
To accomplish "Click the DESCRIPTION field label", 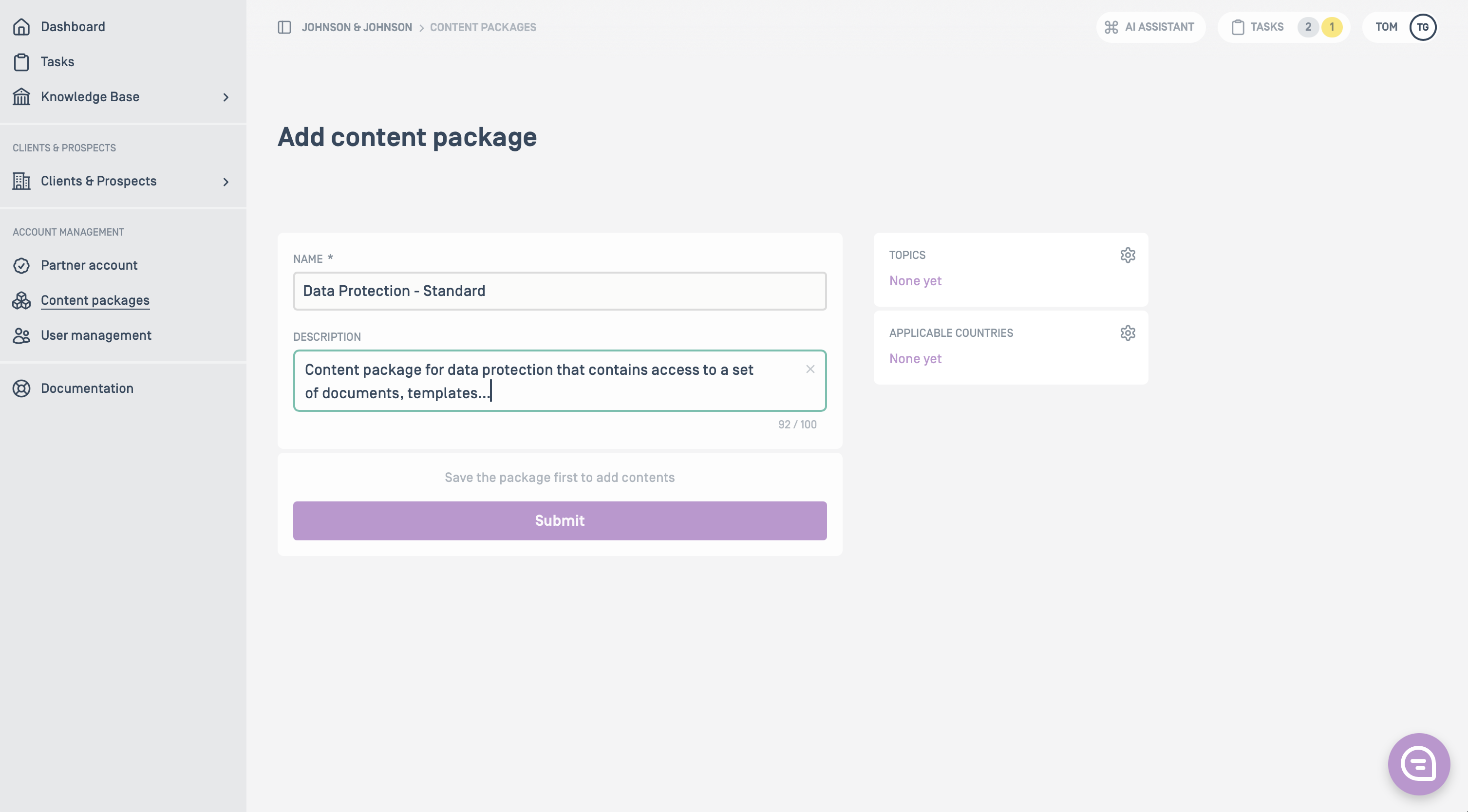I will [x=327, y=337].
